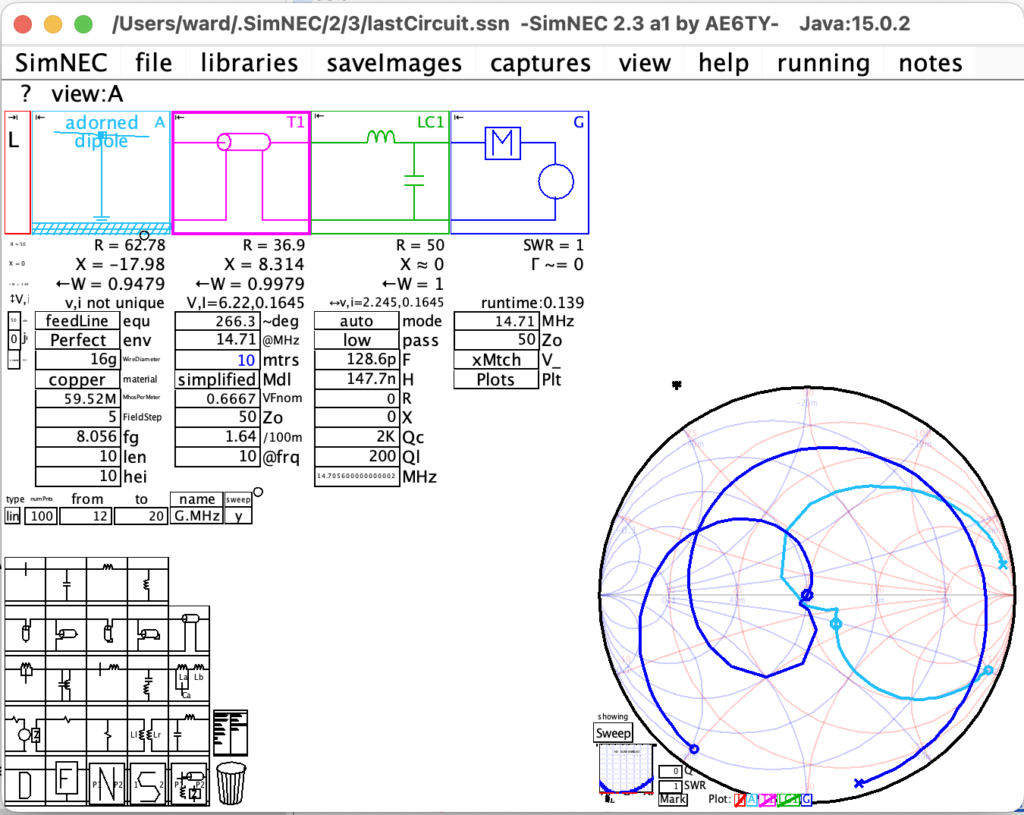Open the saveImages menu

click(393, 62)
